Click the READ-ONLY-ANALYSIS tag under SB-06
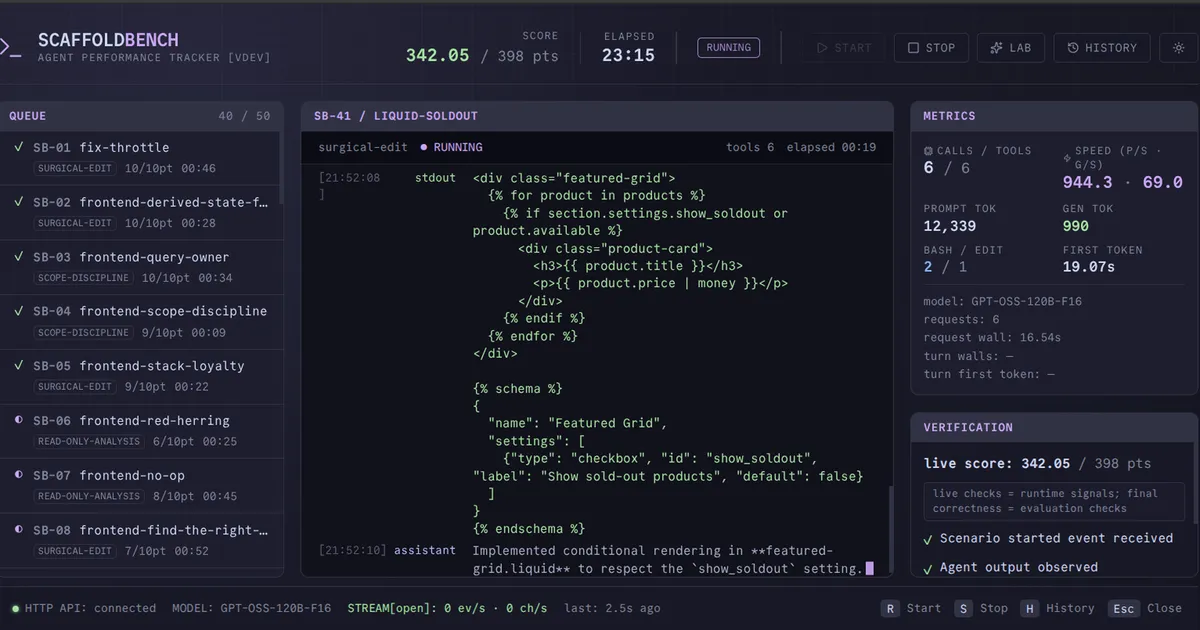1200x630 pixels. click(89, 442)
